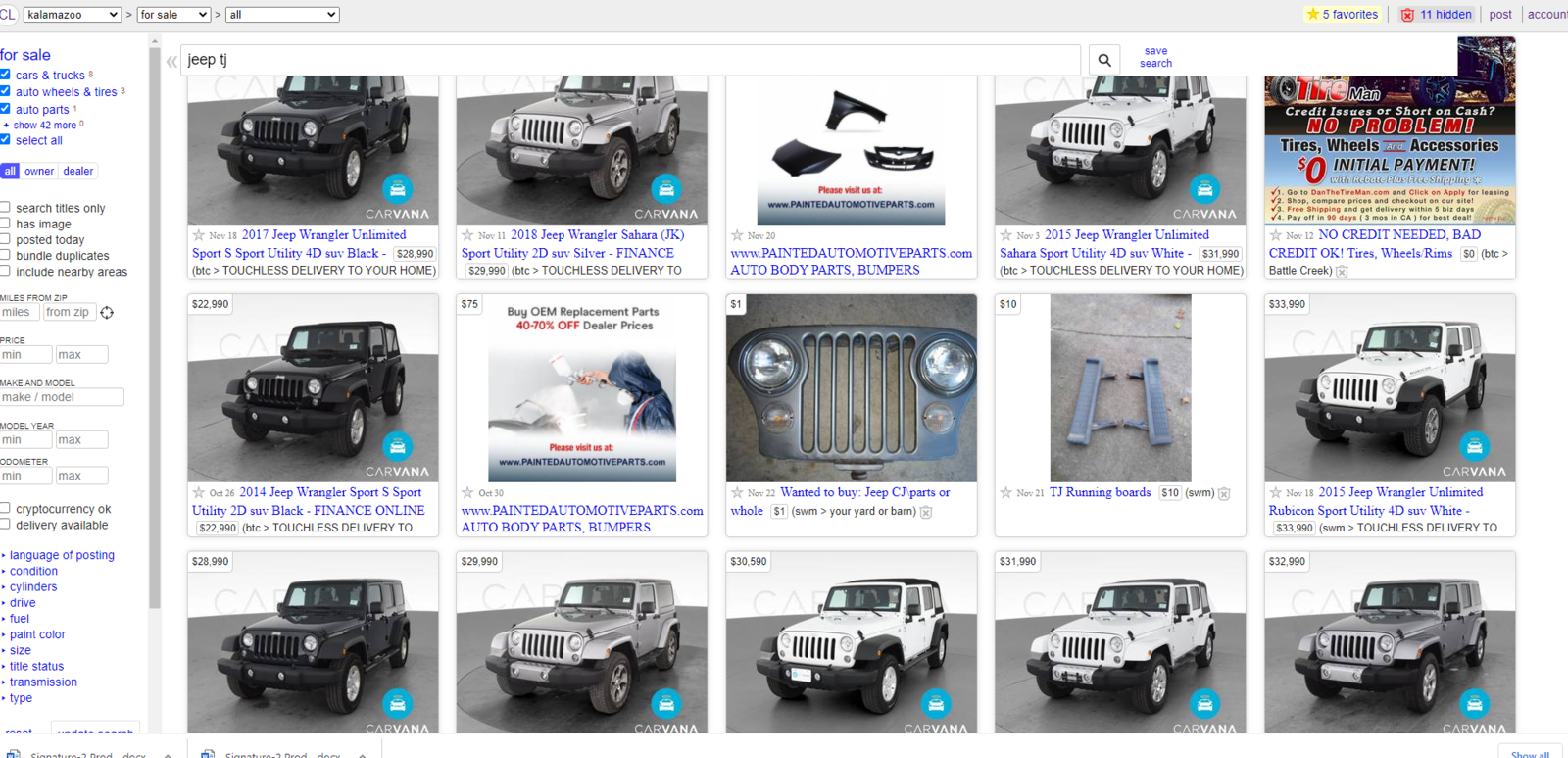Star the 2014 Jeep Wrangler Sport listing
The height and width of the screenshot is (758, 1568).
[x=199, y=493]
